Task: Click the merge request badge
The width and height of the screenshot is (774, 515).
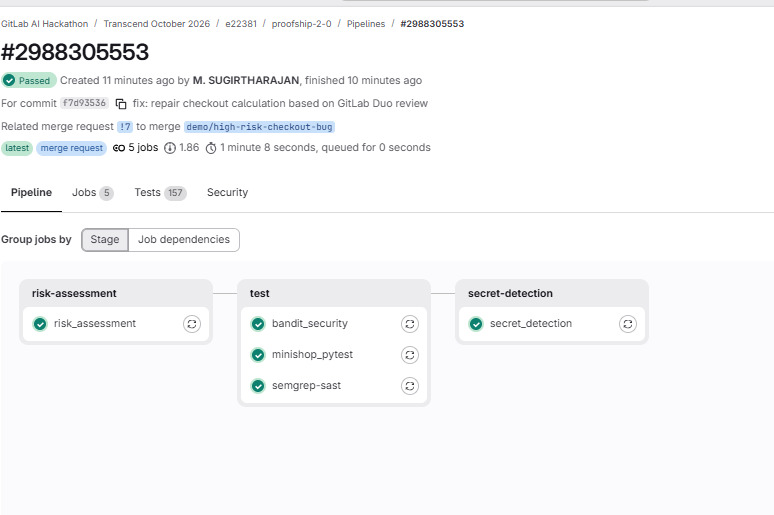Action: click(x=72, y=148)
